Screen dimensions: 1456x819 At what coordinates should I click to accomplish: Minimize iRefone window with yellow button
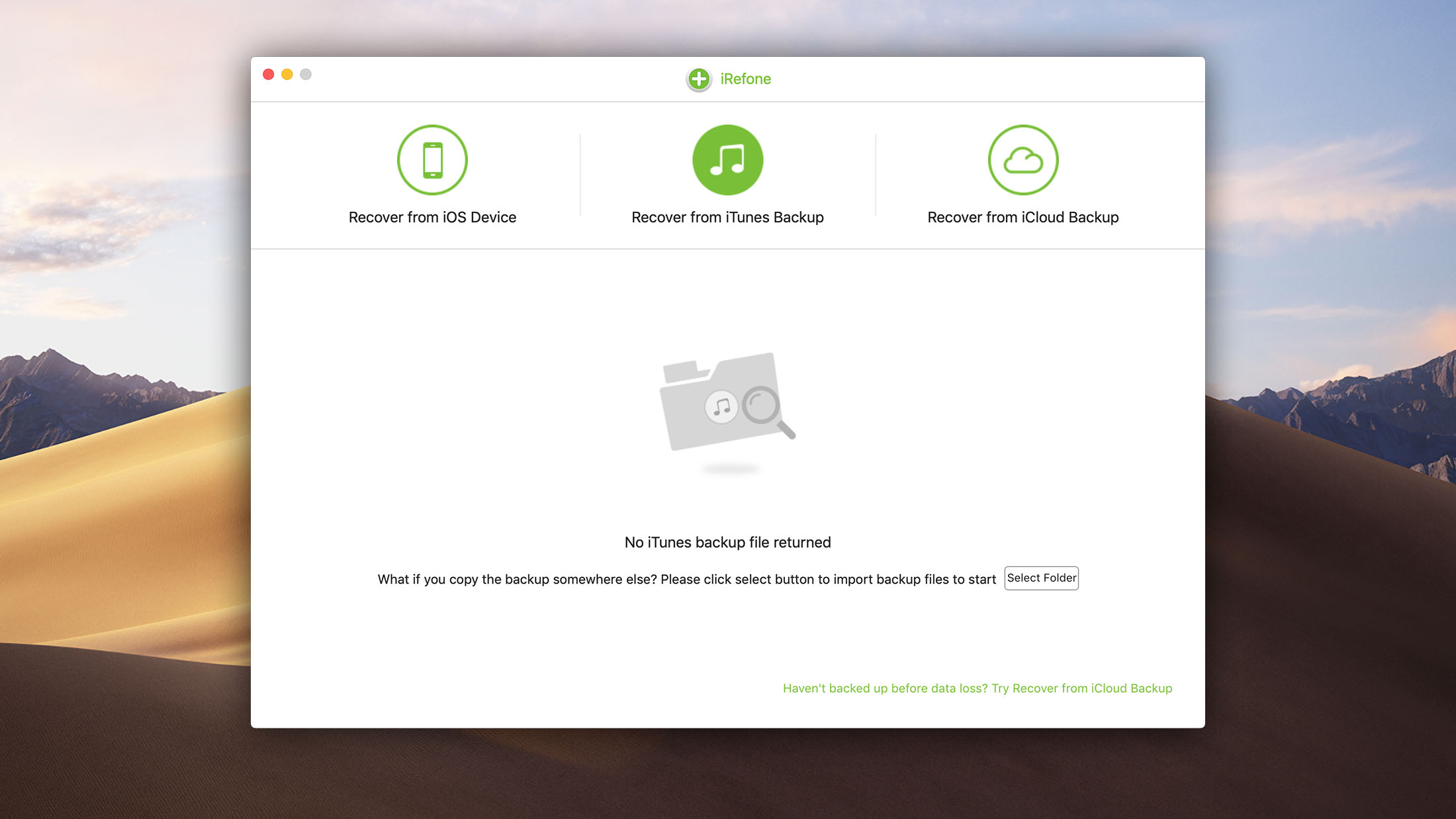287,74
